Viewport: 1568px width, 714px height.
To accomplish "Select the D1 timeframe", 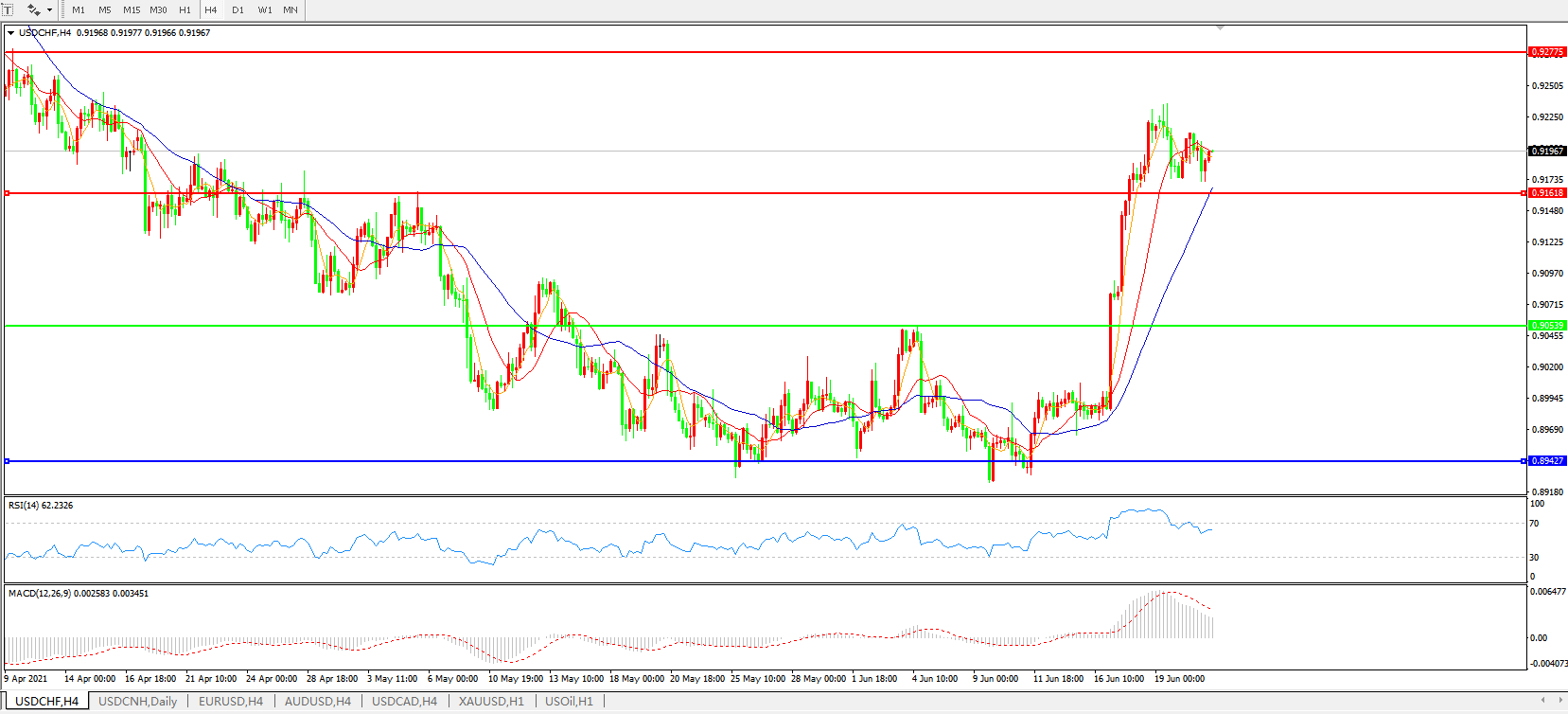I will 238,10.
